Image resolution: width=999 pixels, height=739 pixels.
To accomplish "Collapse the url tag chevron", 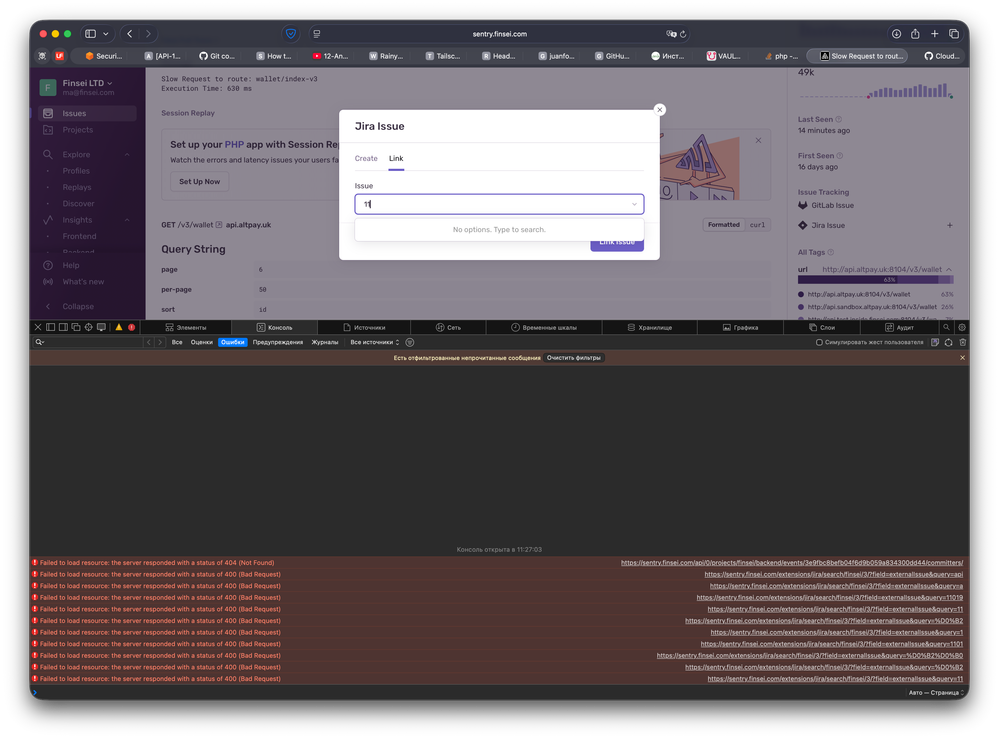I will [949, 269].
